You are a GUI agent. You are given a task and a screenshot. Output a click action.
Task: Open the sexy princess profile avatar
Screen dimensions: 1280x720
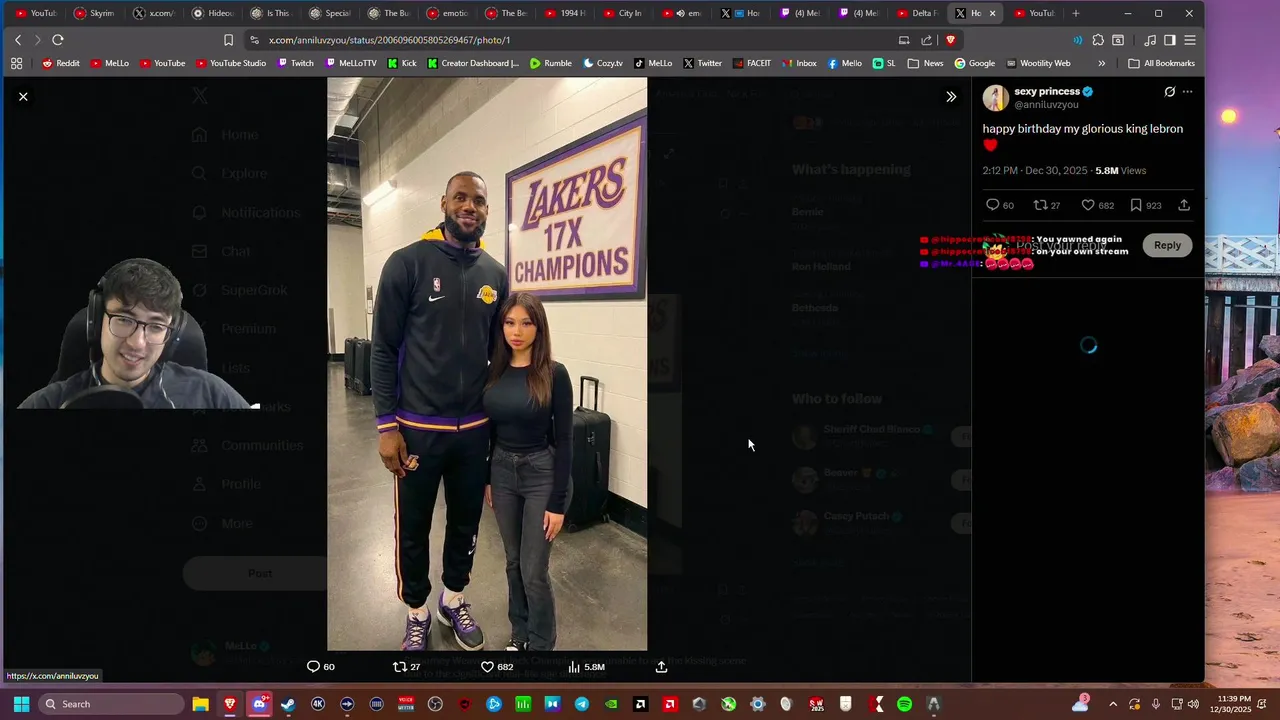click(x=995, y=98)
